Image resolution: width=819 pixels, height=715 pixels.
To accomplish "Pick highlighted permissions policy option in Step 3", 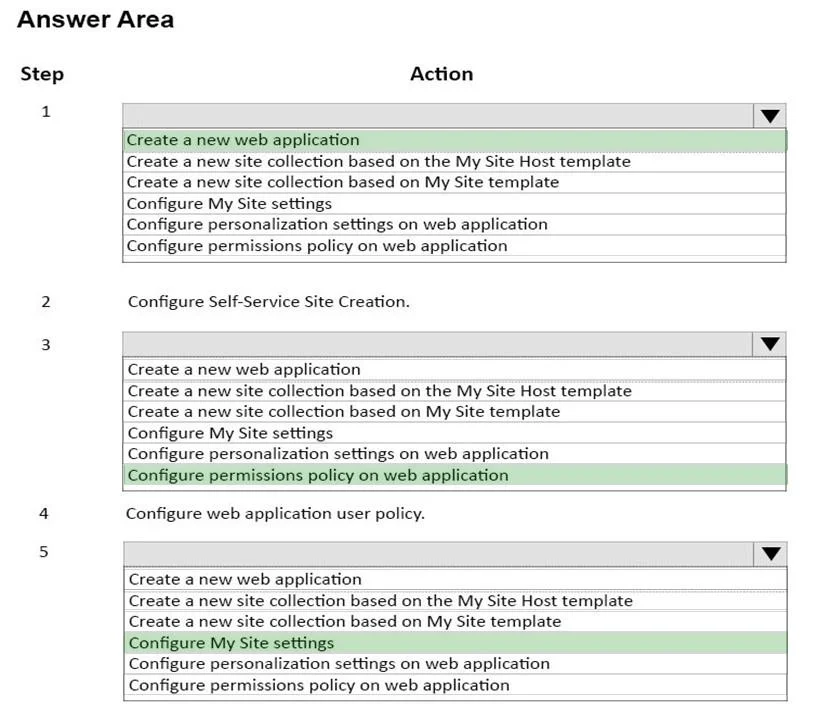I will coord(454,475).
